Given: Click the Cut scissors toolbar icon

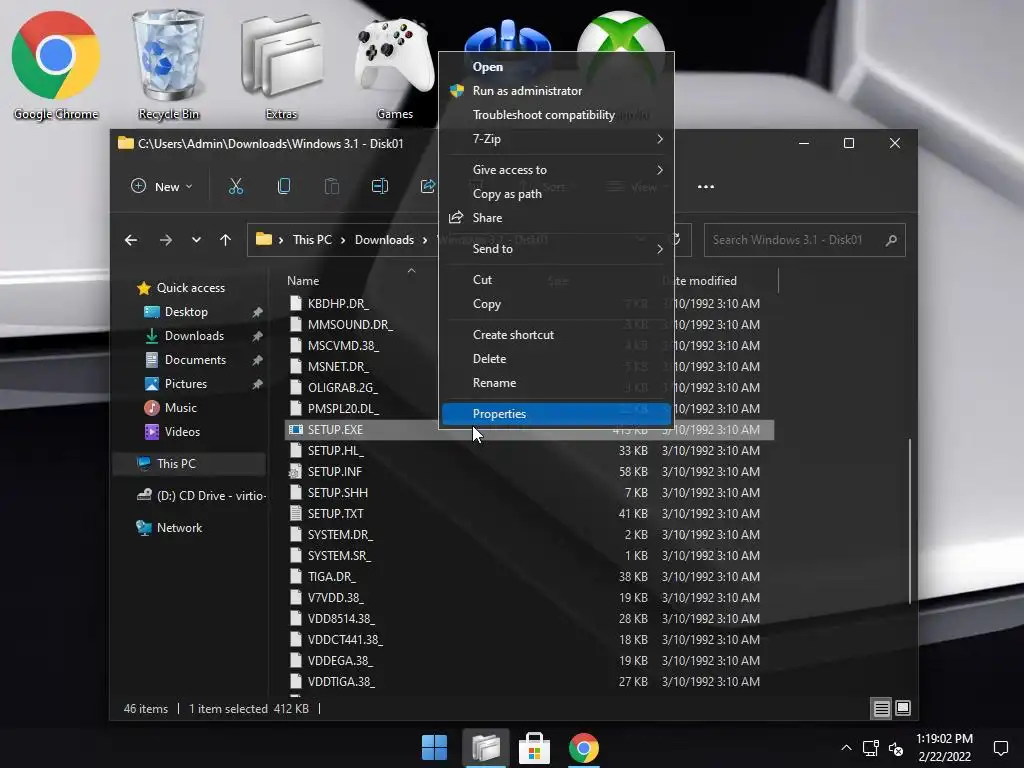Looking at the screenshot, I should [236, 187].
